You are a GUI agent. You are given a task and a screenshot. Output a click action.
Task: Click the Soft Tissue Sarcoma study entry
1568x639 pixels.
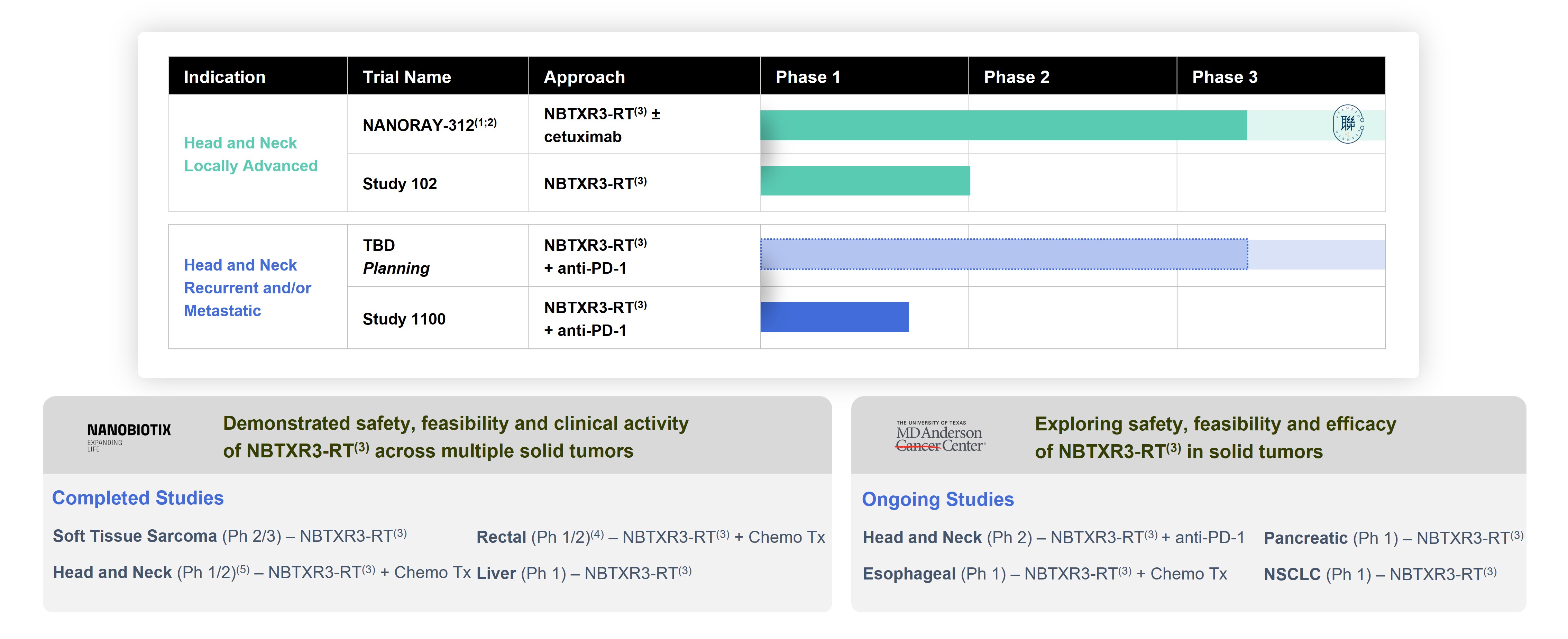(229, 536)
